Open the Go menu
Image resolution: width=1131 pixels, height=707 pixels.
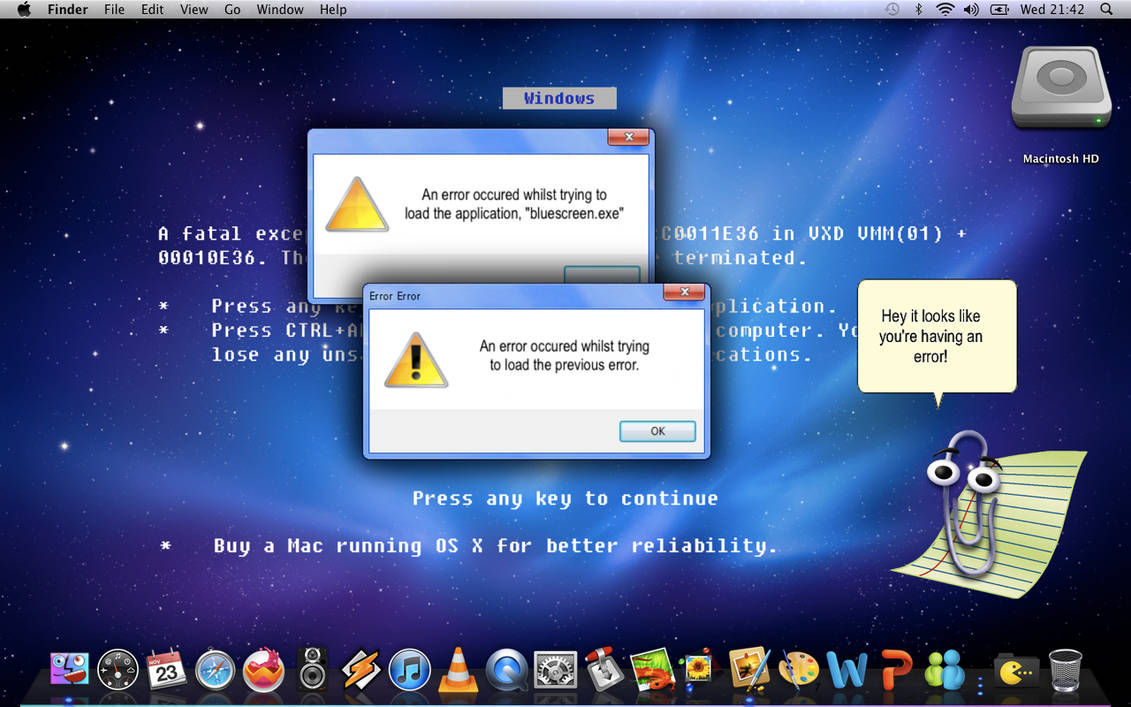tap(232, 9)
